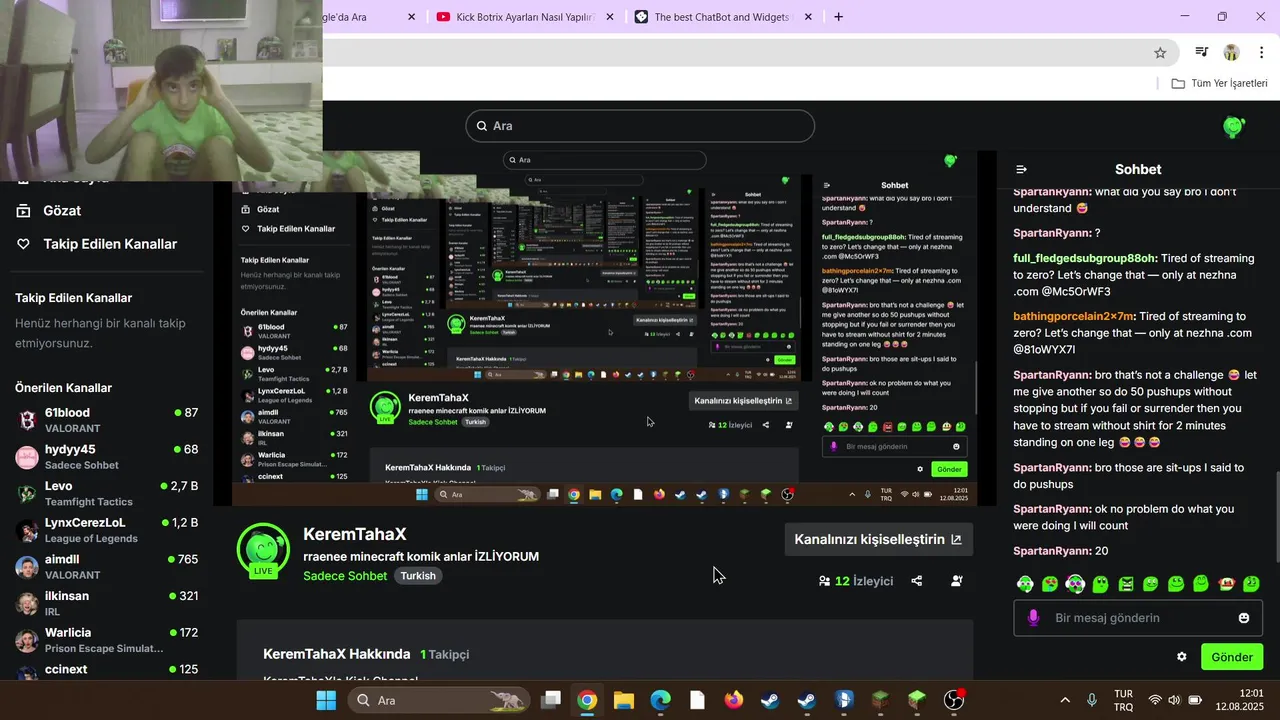Click the stream video preview
The image size is (1280, 720).
605,330
